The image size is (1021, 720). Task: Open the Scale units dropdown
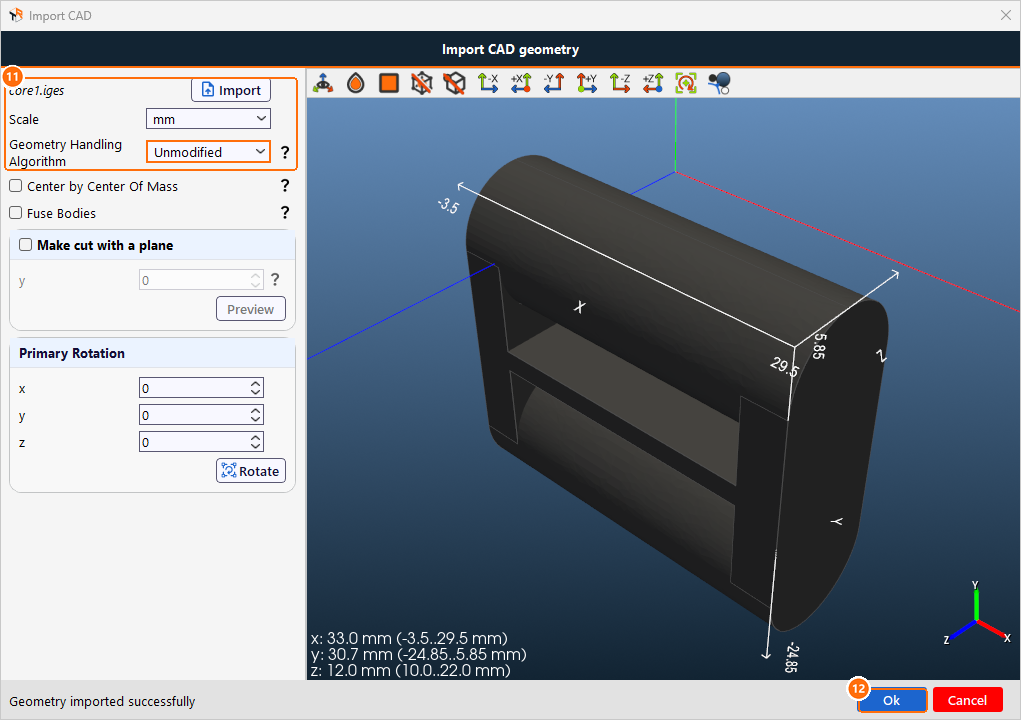[208, 119]
